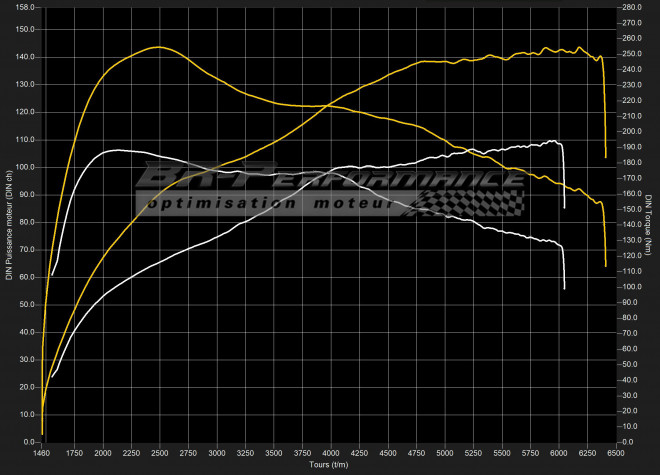660x475 pixels.
Task: Click the BR-Performance watermark logo
Action: pyautogui.click(x=330, y=178)
